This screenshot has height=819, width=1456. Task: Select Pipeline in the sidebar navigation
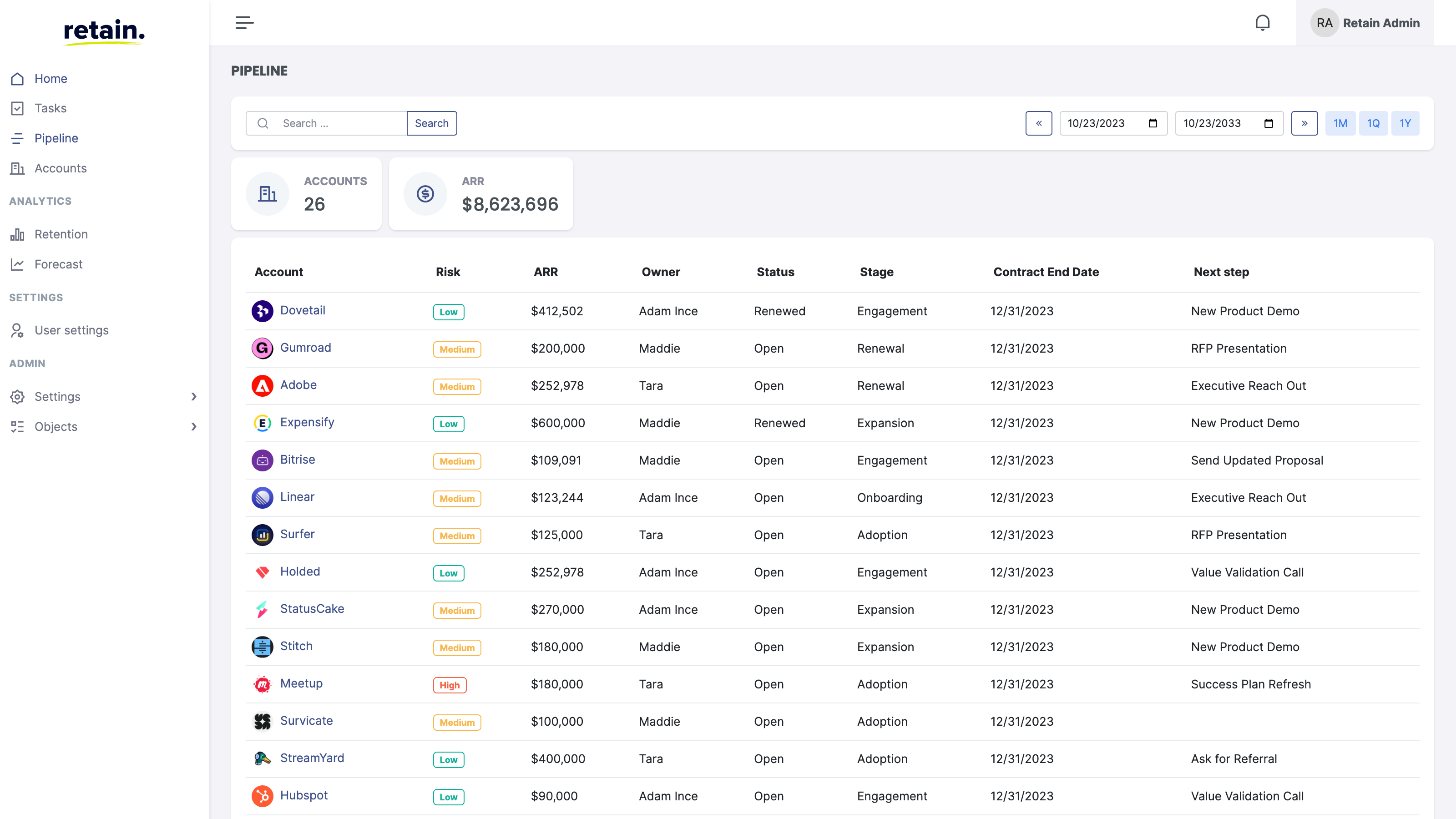(x=56, y=138)
